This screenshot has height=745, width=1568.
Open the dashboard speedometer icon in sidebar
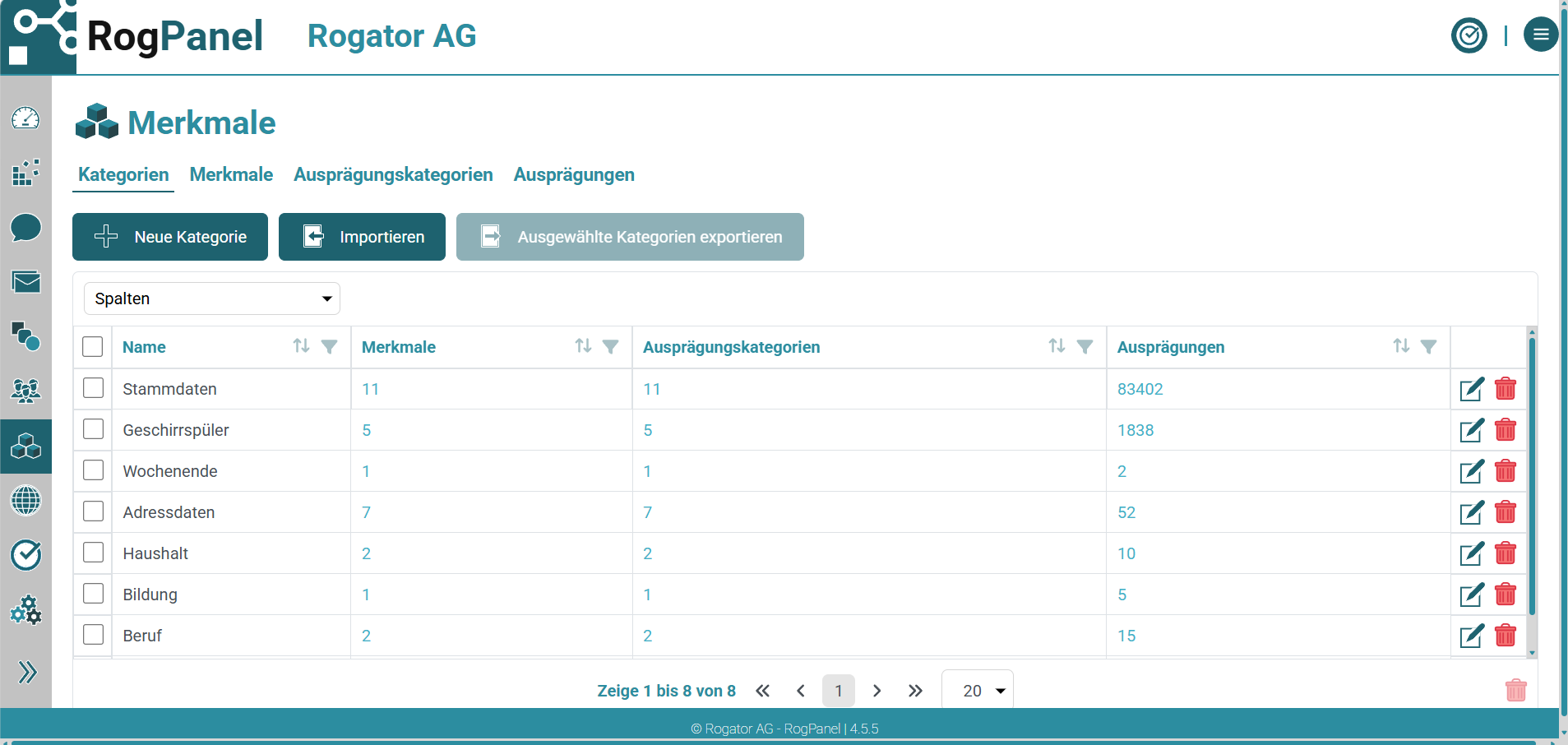pos(25,118)
